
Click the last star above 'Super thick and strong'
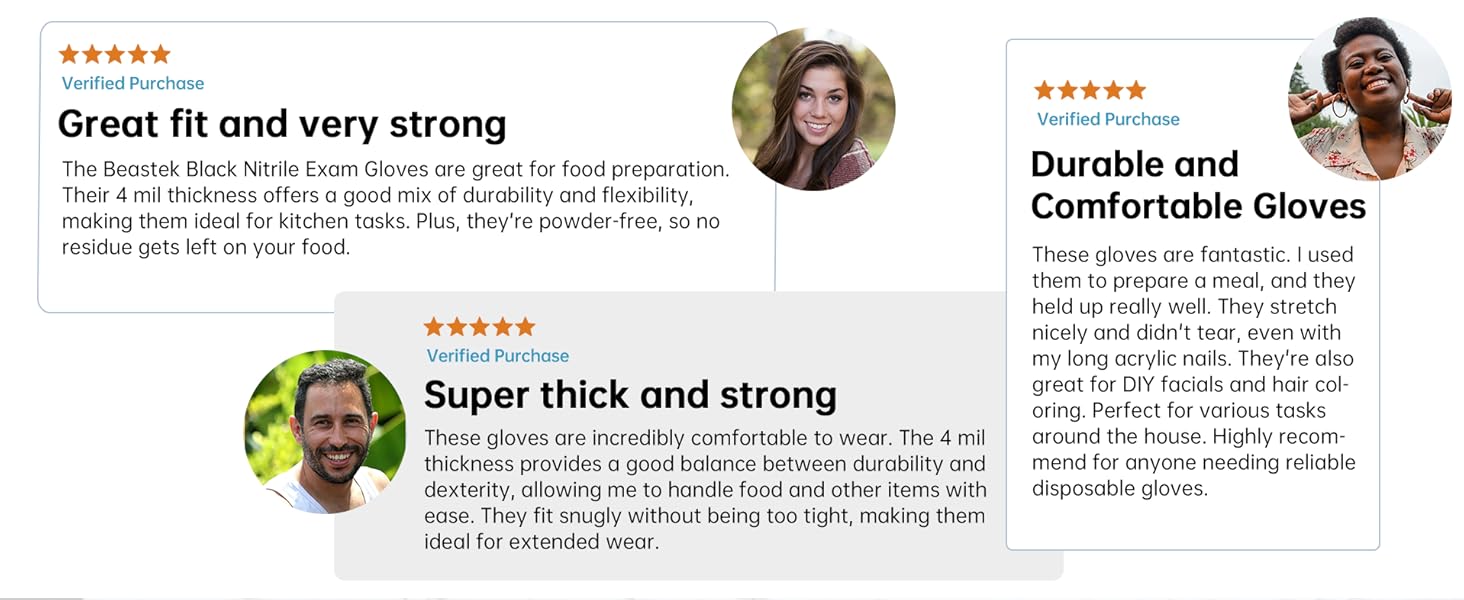[525, 327]
